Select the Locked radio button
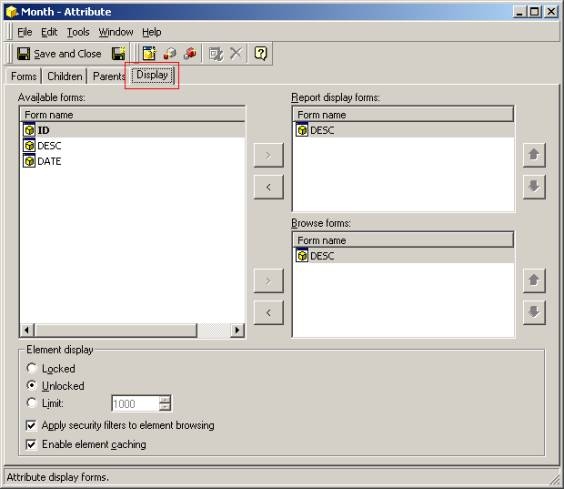The width and height of the screenshot is (564, 489). pos(32,368)
